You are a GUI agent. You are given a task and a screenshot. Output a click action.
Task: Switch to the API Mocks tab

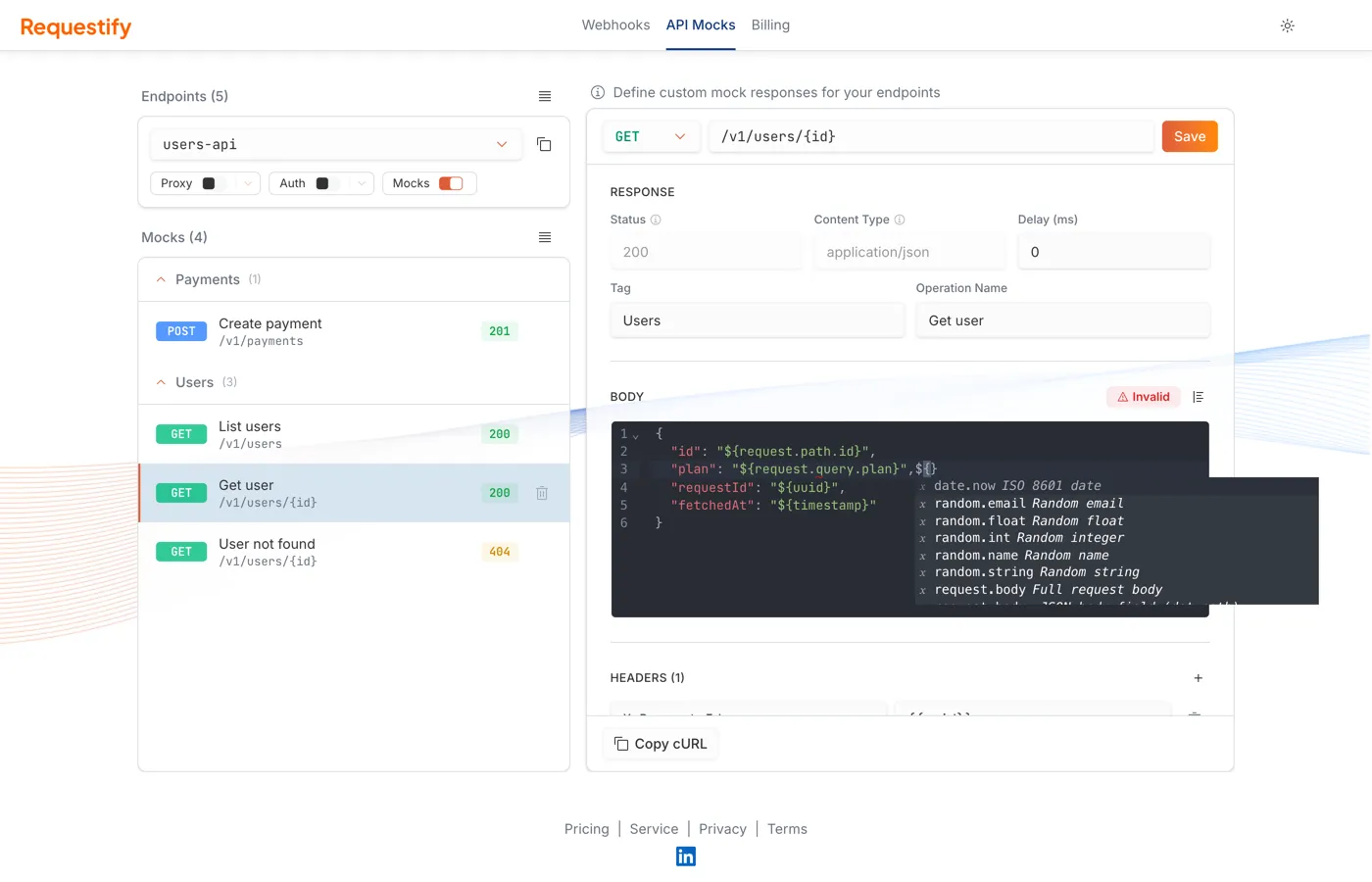(x=701, y=25)
